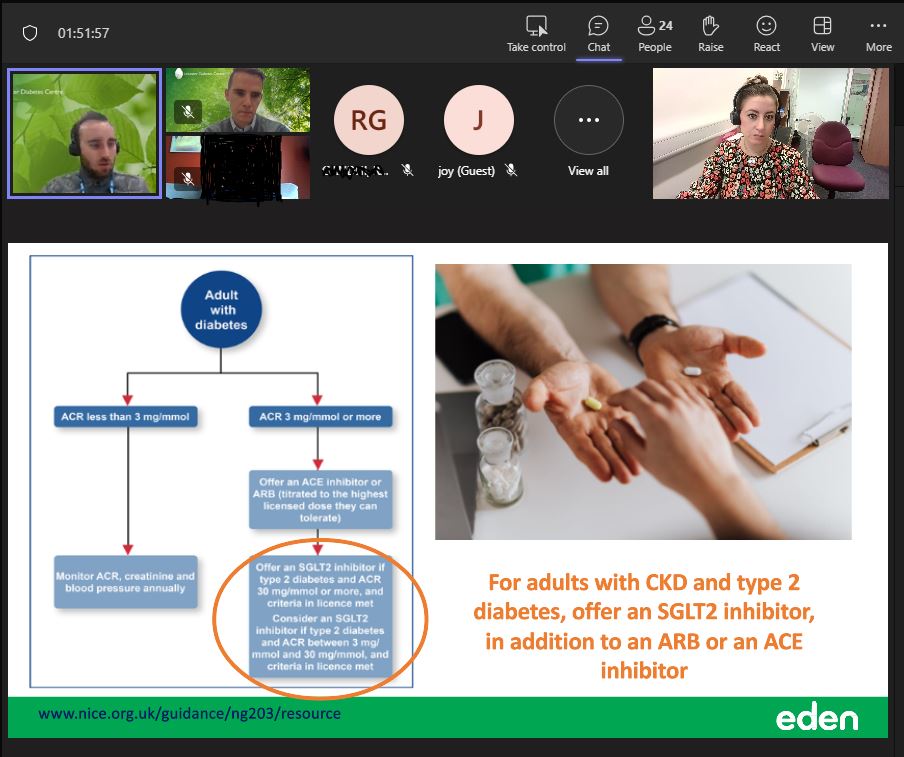This screenshot has height=757, width=904.
Task: Click the Offer an SGLT2 inhibitor text
Action: point(321,585)
